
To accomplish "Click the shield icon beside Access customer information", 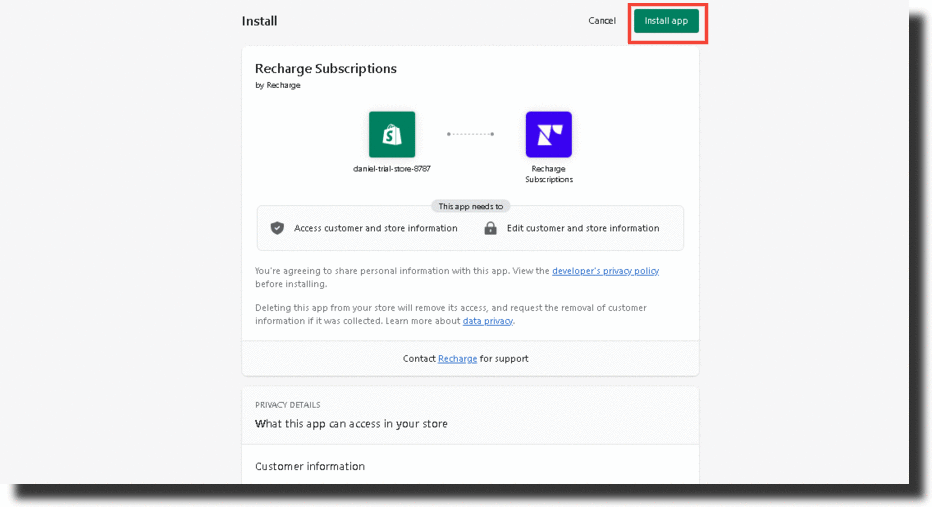I will pos(277,228).
